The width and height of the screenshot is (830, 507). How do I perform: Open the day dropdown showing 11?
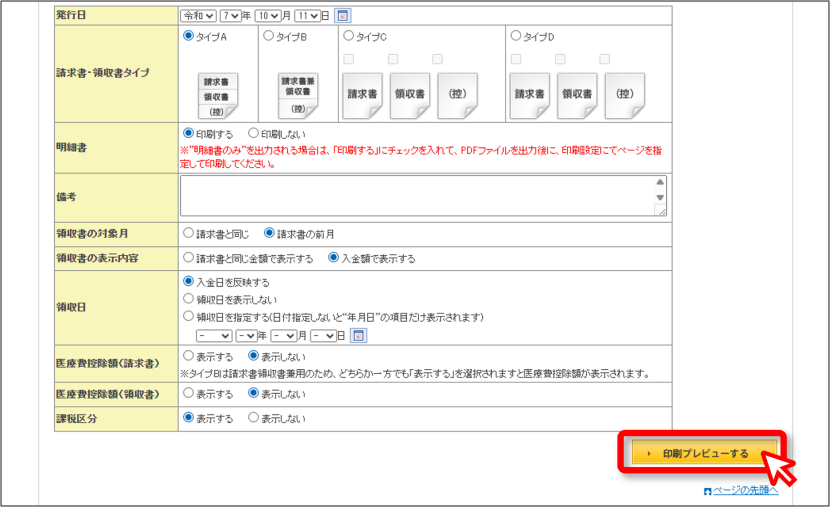pyautogui.click(x=307, y=16)
